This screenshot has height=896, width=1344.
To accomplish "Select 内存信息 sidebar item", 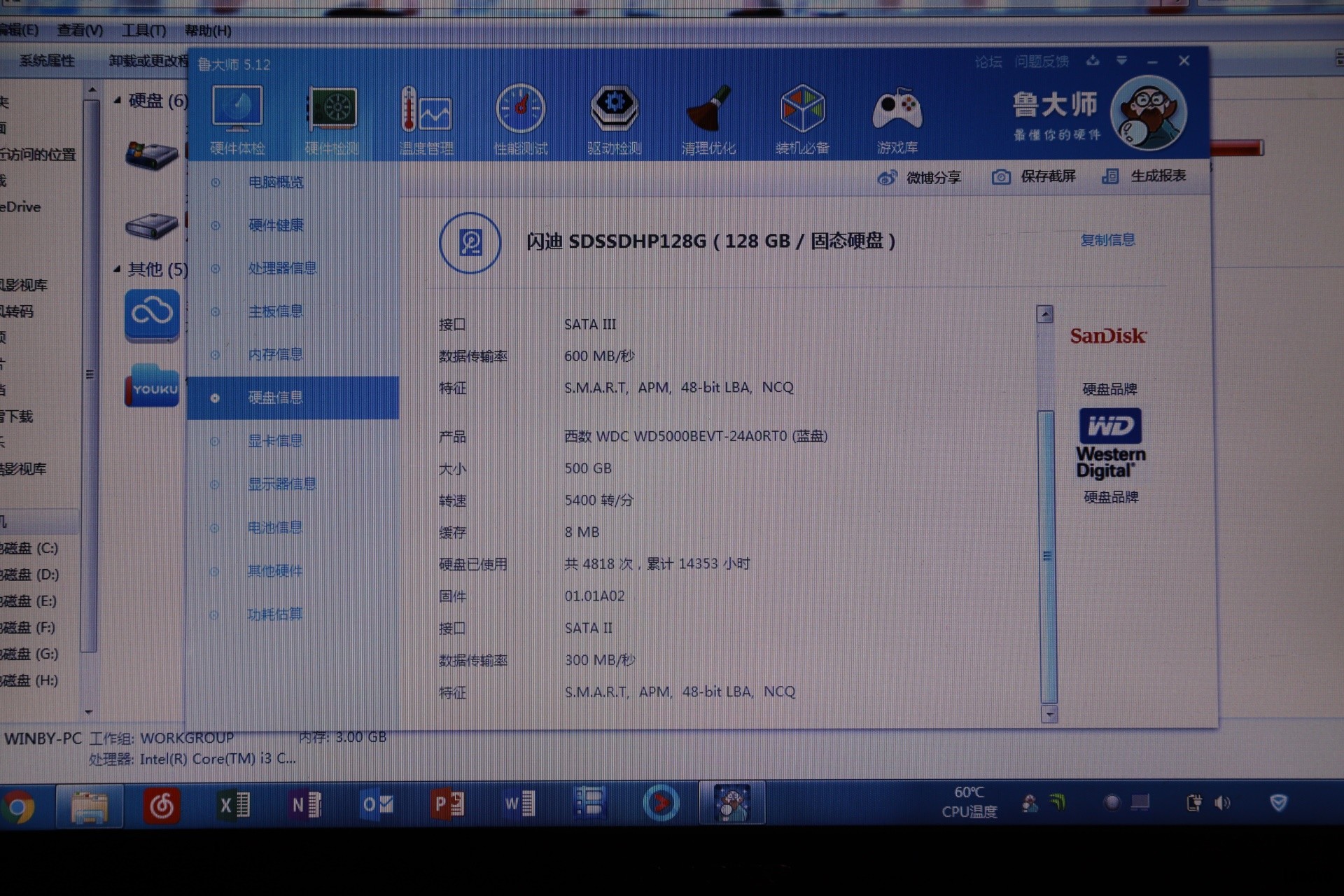I will tap(275, 354).
